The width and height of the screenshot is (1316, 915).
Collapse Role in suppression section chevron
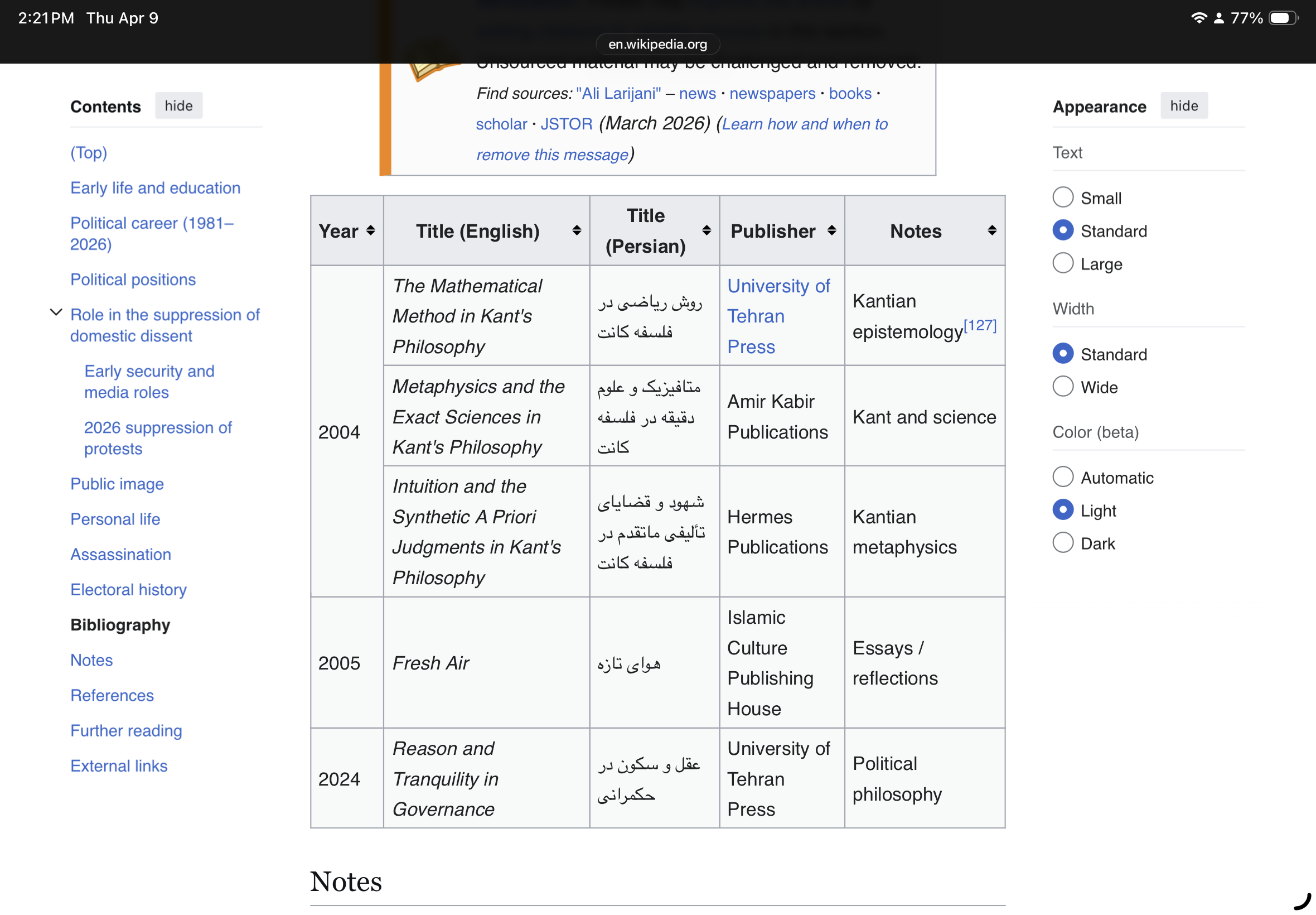point(56,313)
